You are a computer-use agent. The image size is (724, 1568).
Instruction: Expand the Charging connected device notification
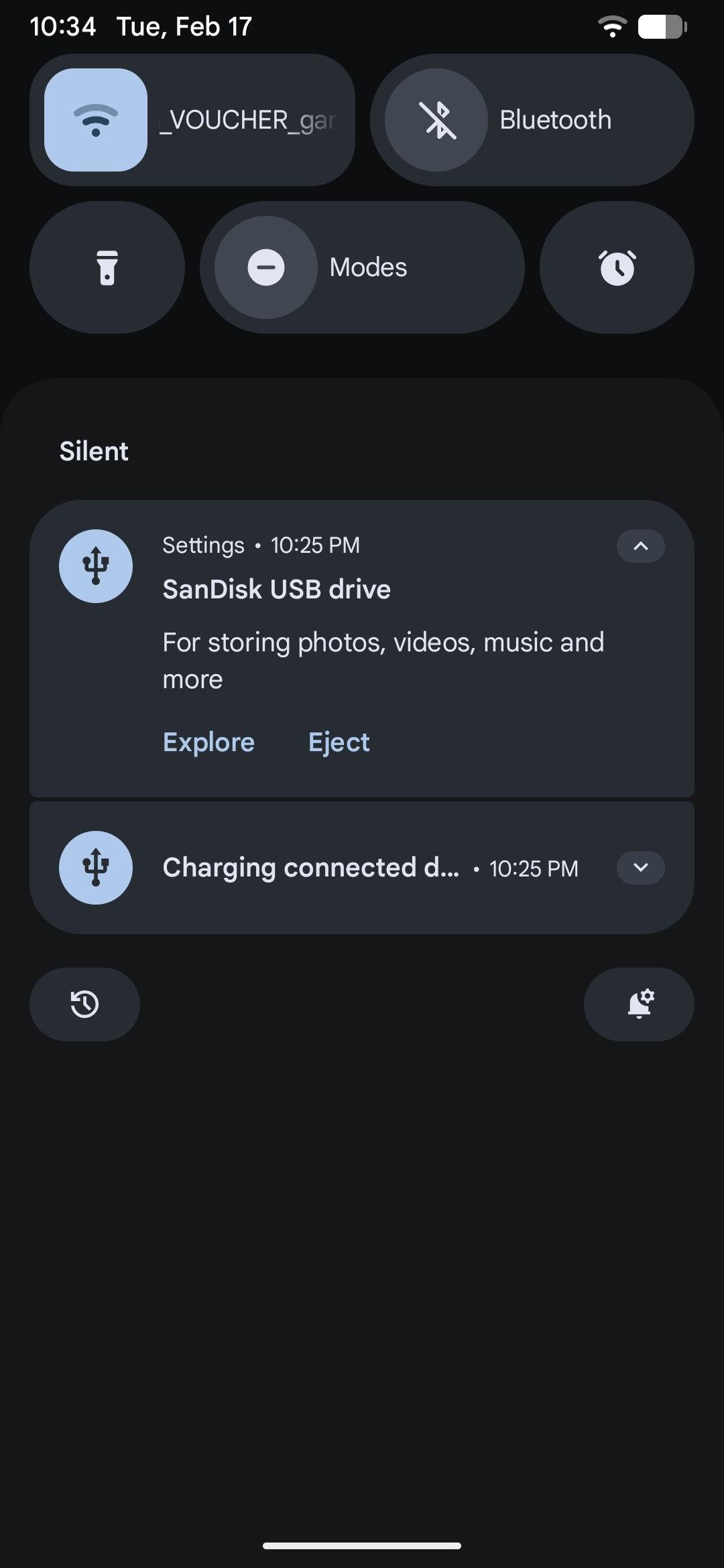coord(640,868)
